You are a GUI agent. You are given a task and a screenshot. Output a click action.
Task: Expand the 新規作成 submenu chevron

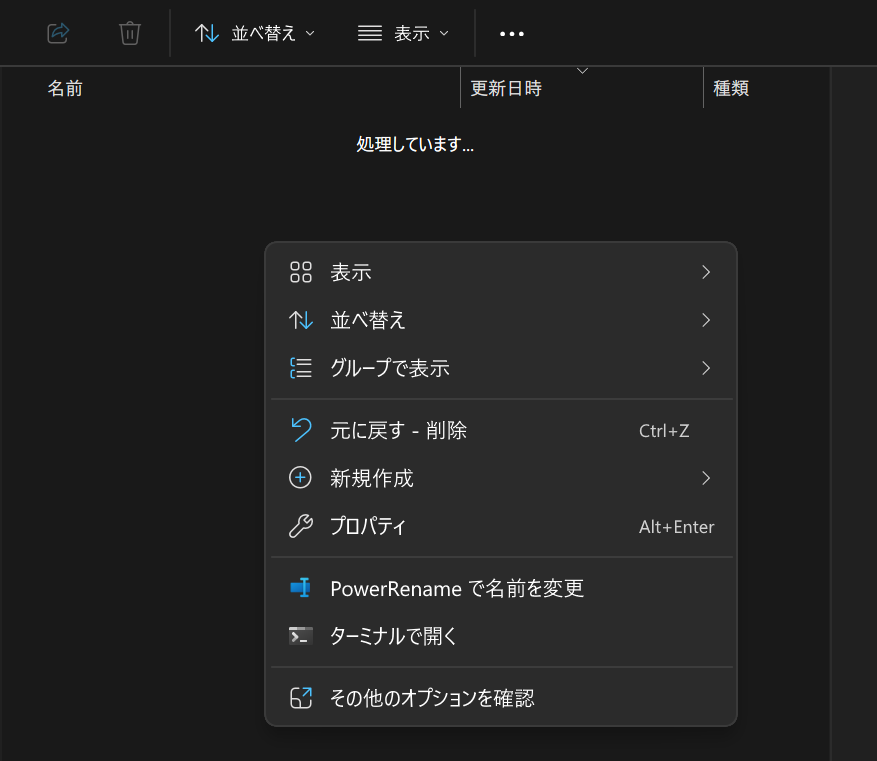[706, 478]
